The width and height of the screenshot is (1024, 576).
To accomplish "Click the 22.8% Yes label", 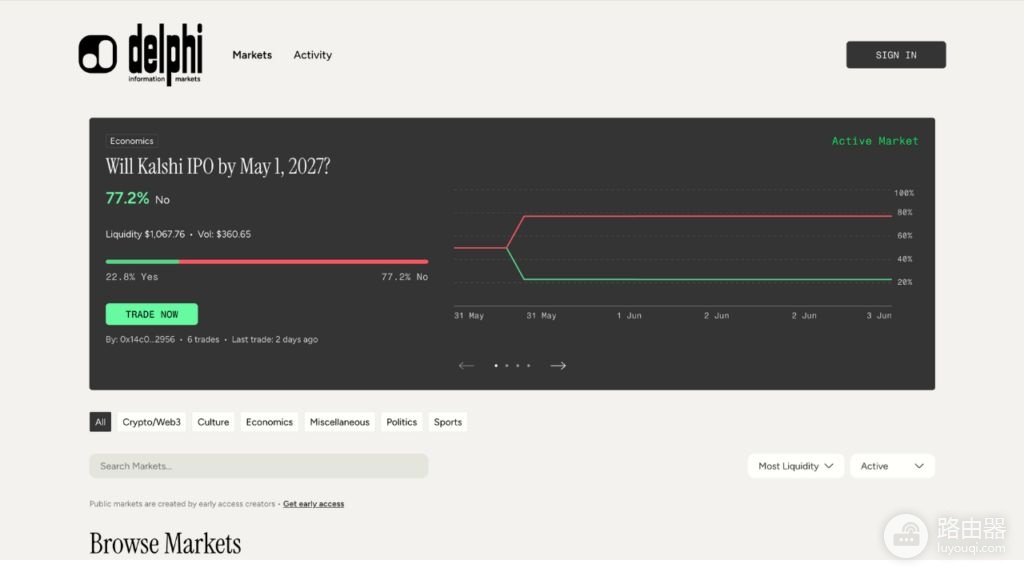I will [x=132, y=277].
